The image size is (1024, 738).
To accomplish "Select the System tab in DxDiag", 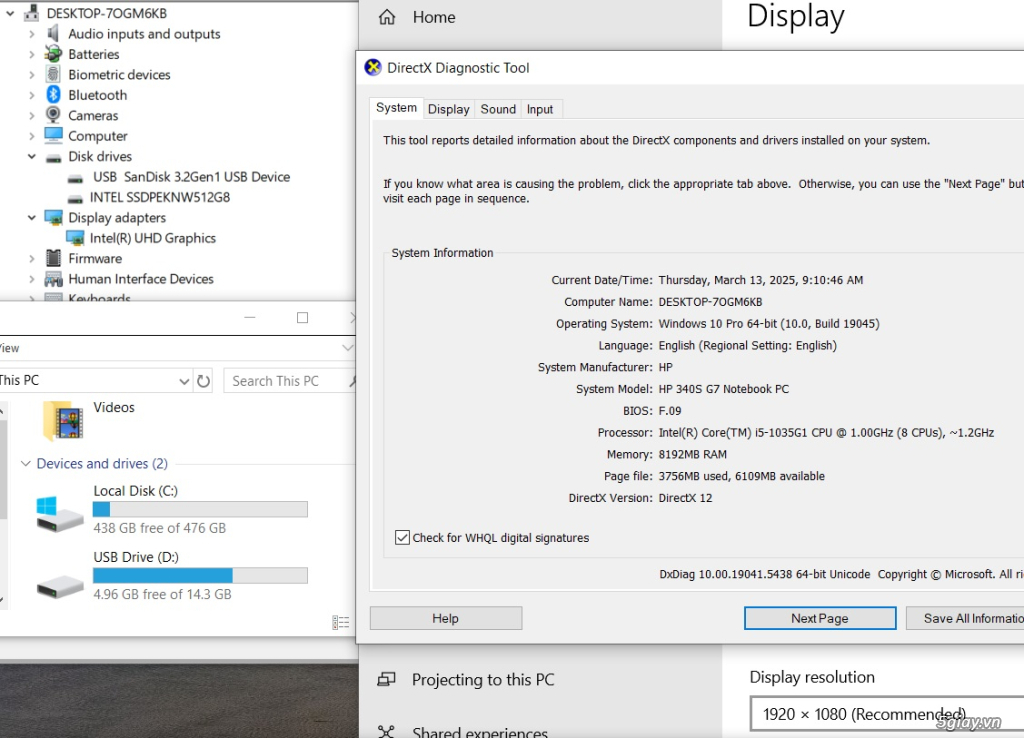I will [396, 108].
